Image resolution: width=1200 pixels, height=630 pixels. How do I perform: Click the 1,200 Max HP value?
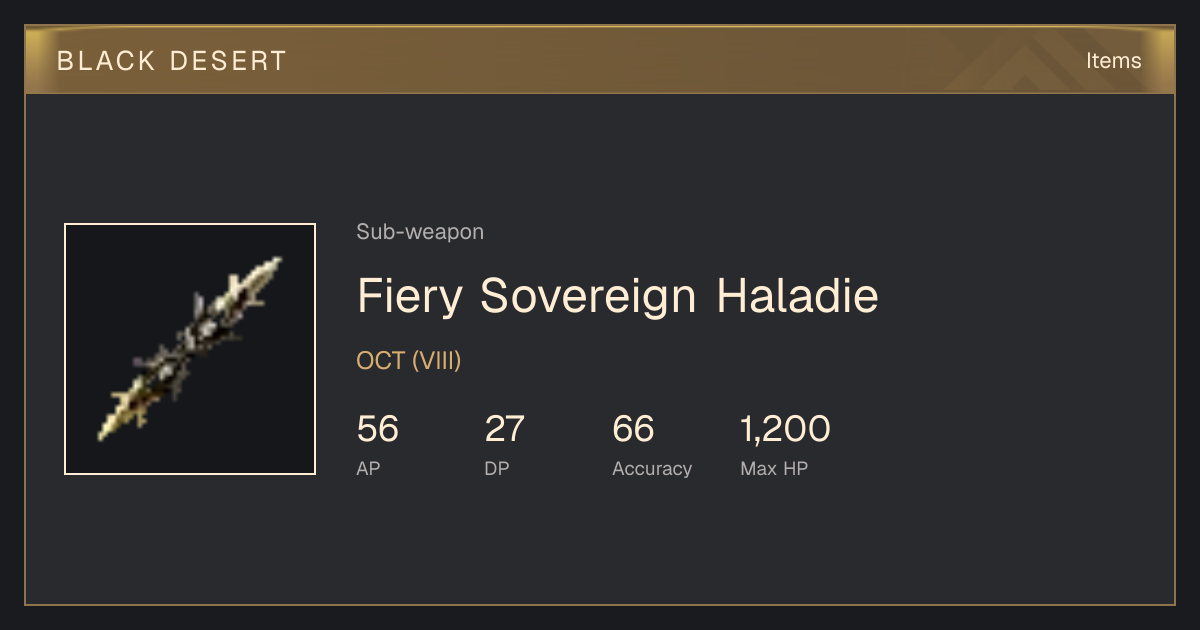(785, 429)
